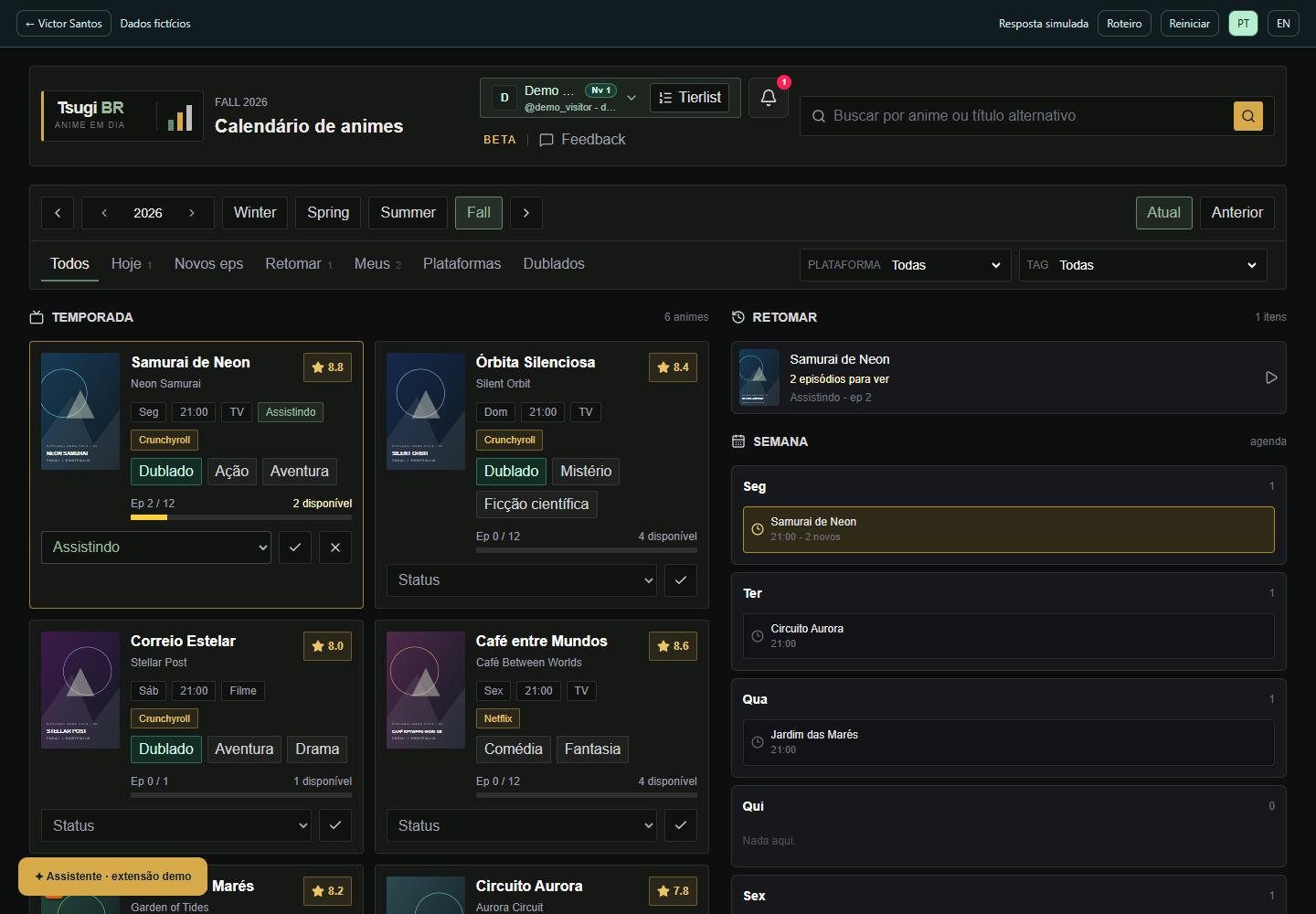The image size is (1316, 914).
Task: Open the Tag dropdown
Action: pyautogui.click(x=1143, y=265)
